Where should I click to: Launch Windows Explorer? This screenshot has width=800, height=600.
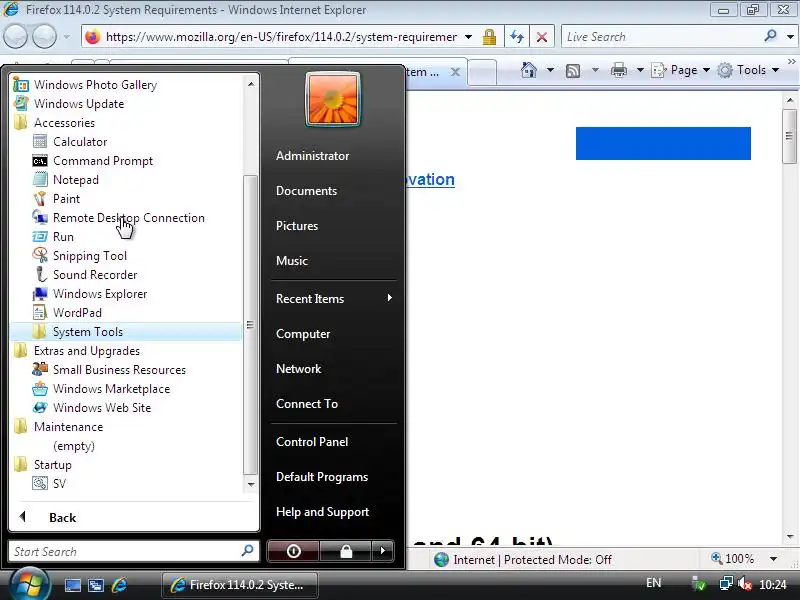pos(100,294)
